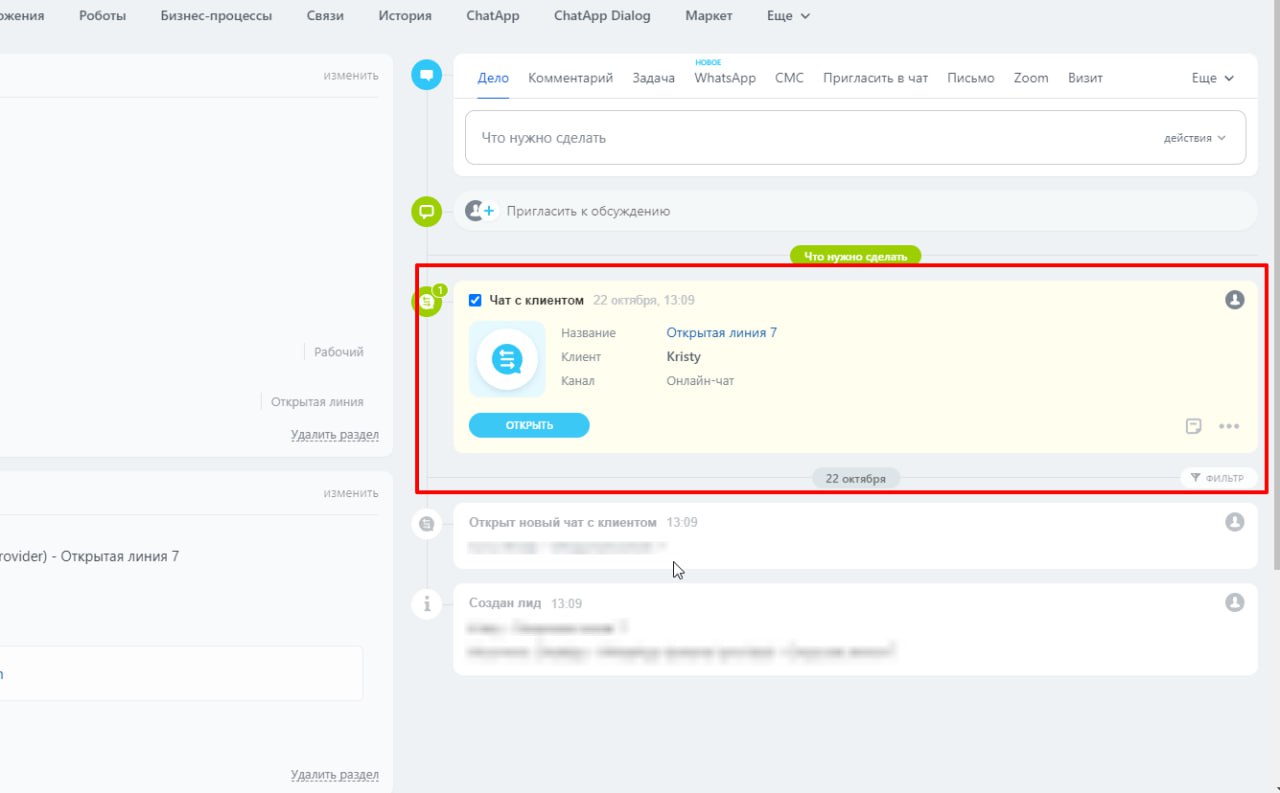
Task: Open the ChatApp Dialog menu item
Action: point(602,16)
